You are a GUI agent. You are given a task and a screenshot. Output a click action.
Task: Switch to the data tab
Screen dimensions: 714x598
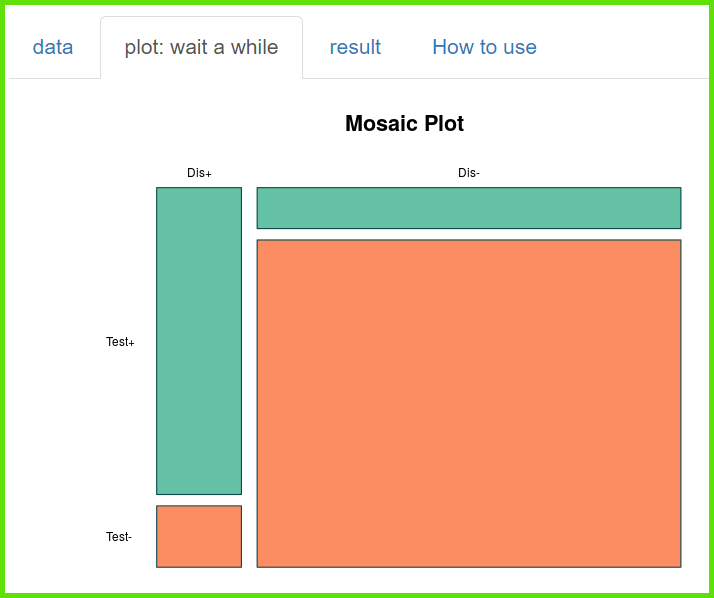coord(53,47)
